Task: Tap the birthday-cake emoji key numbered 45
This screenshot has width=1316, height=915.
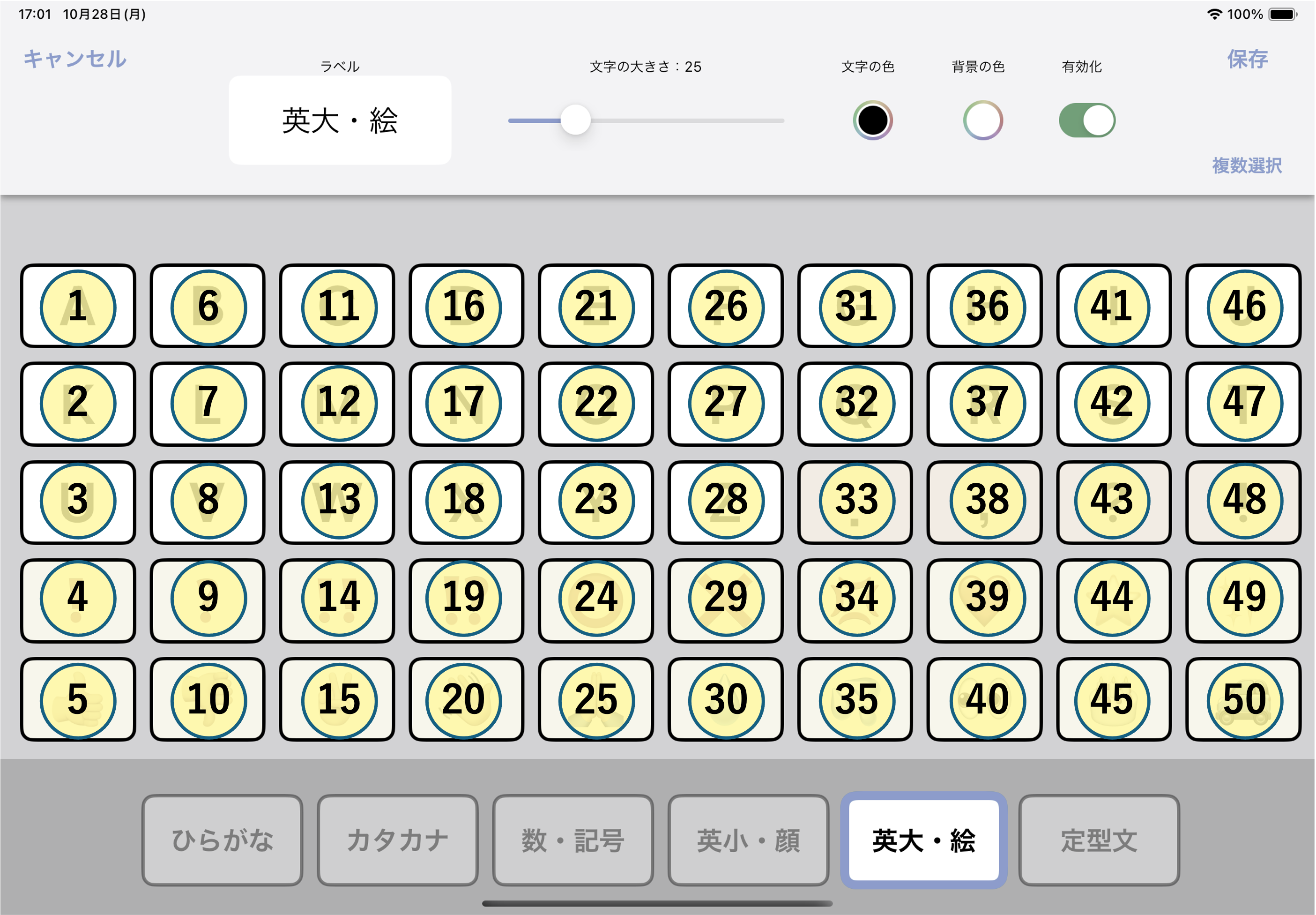Action: (1114, 698)
